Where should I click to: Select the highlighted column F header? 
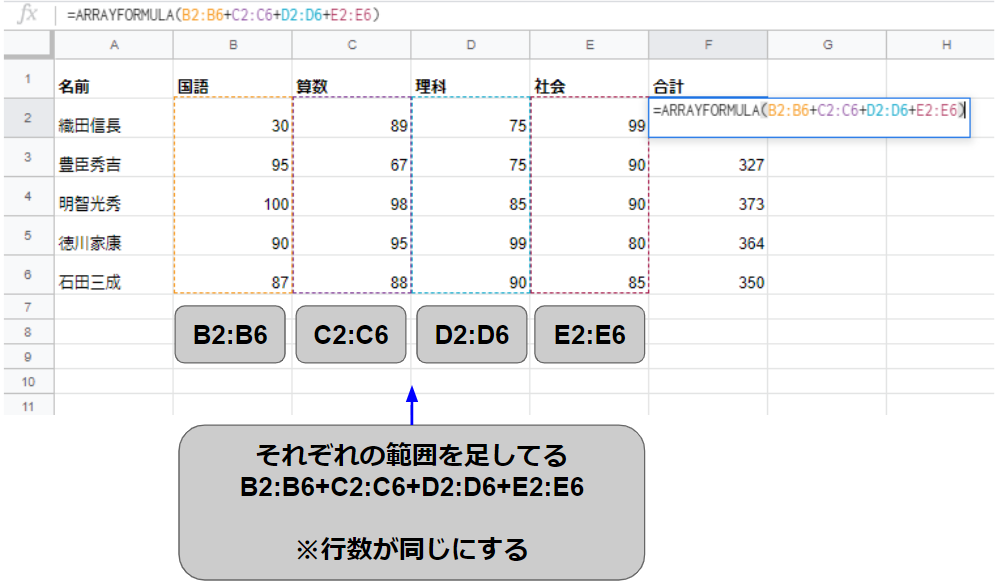[708, 45]
